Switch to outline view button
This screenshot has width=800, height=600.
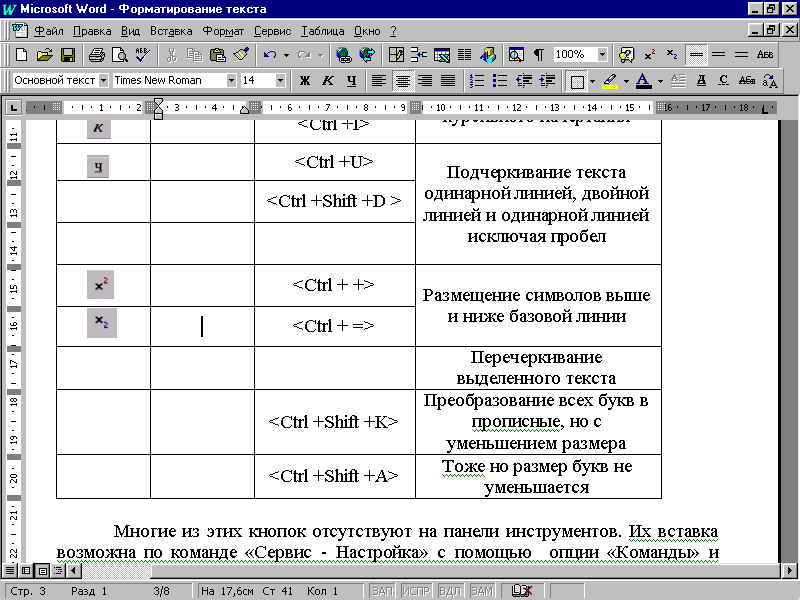(x=58, y=570)
